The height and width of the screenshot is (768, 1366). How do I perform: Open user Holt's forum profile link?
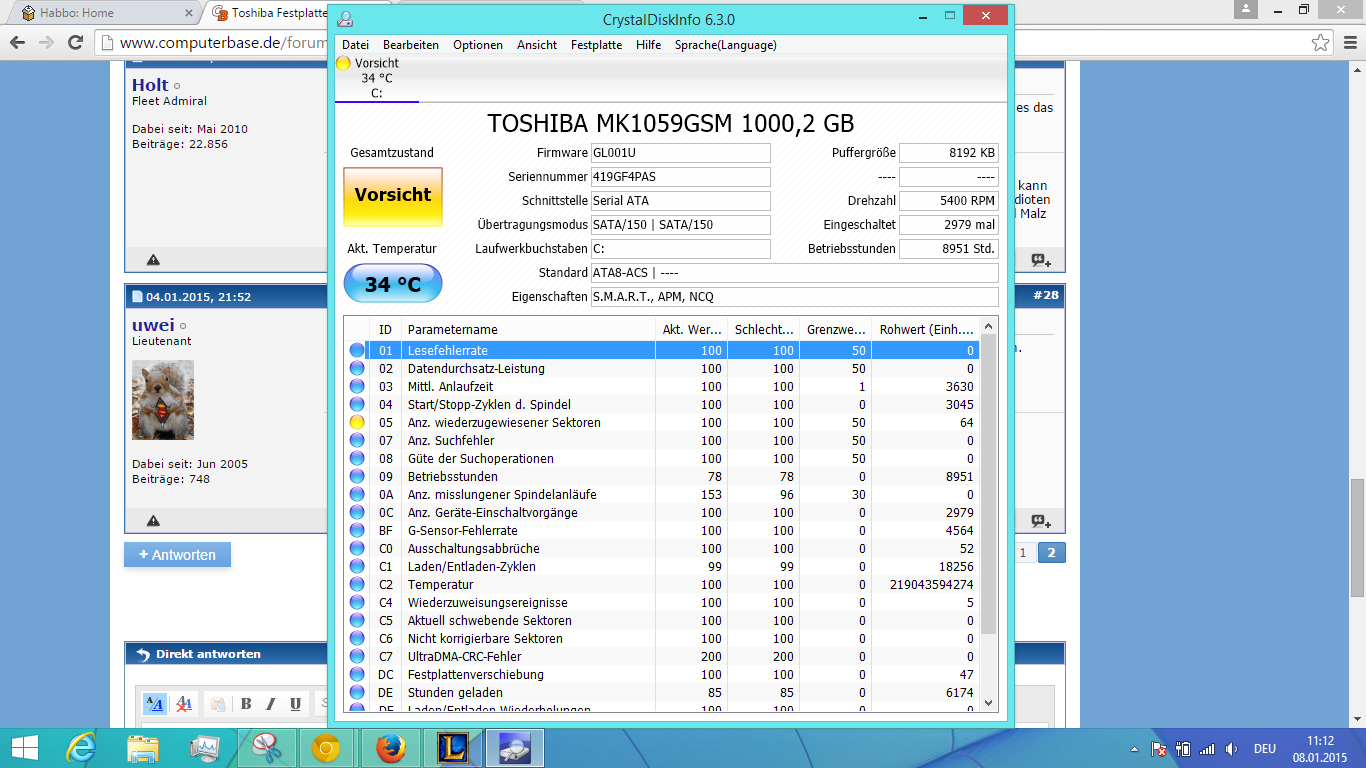pos(150,85)
